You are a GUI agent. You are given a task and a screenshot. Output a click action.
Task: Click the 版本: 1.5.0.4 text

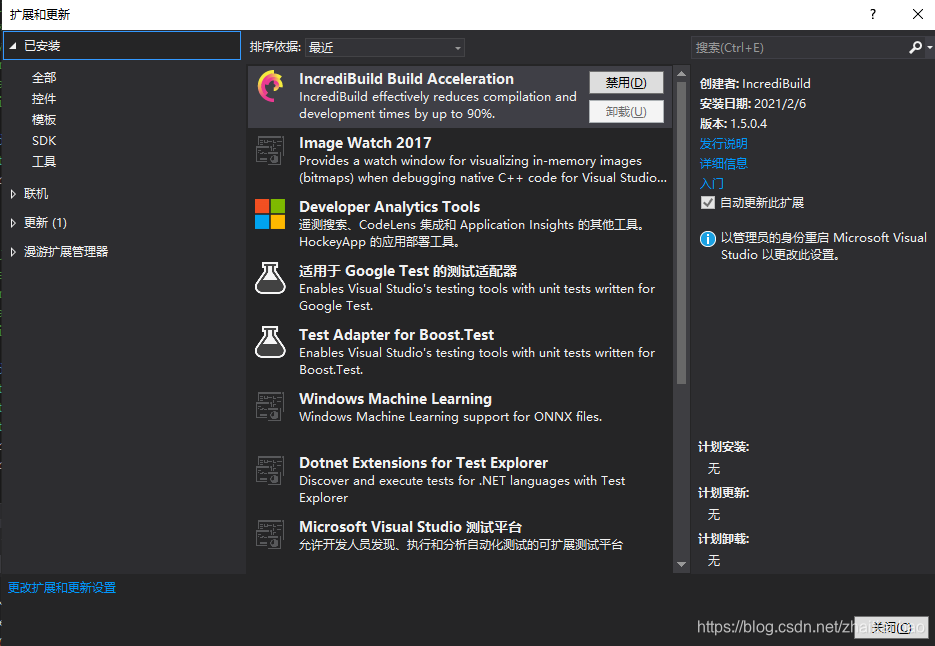pyautogui.click(x=733, y=123)
